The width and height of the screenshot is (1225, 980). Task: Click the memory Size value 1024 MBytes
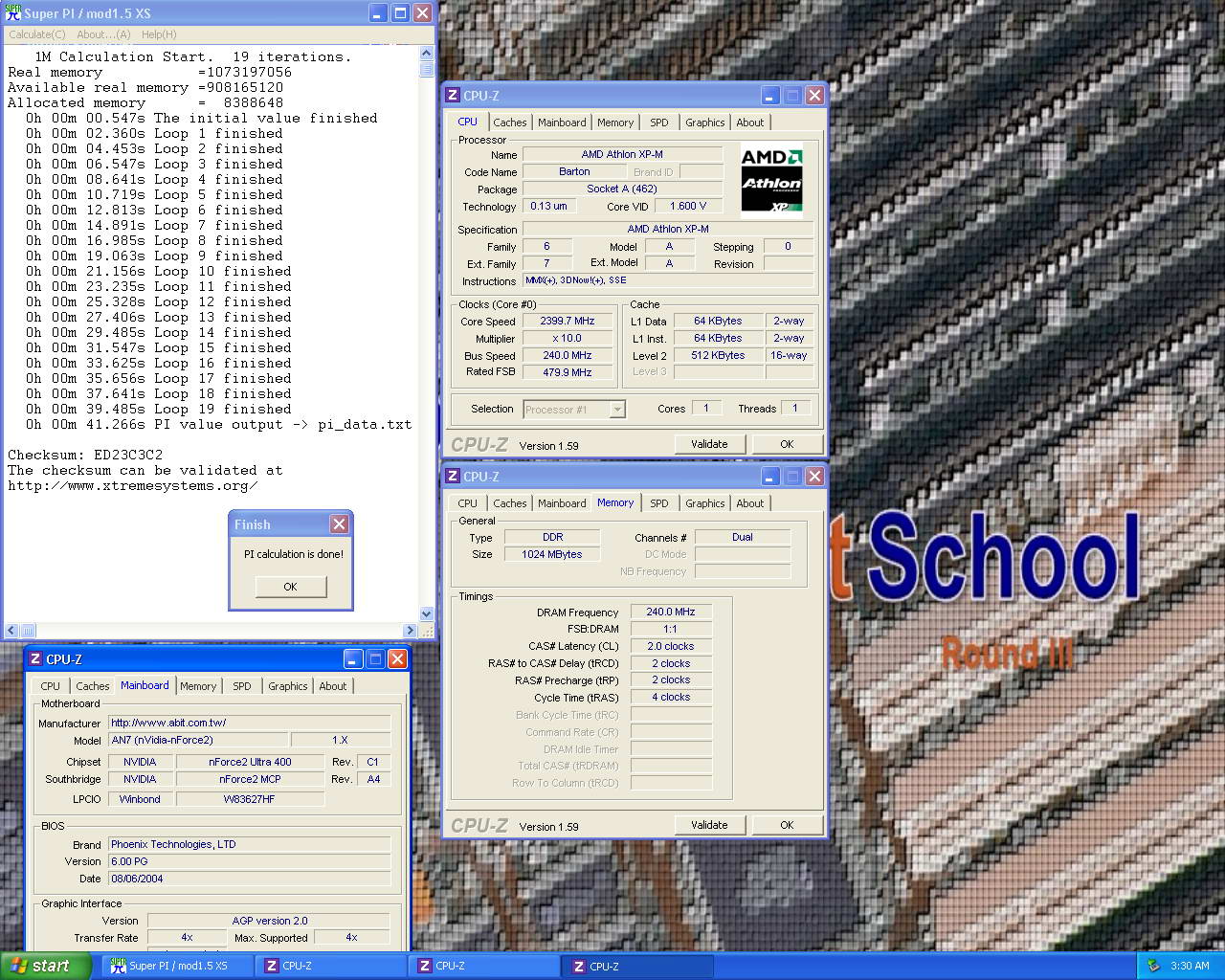(552, 555)
